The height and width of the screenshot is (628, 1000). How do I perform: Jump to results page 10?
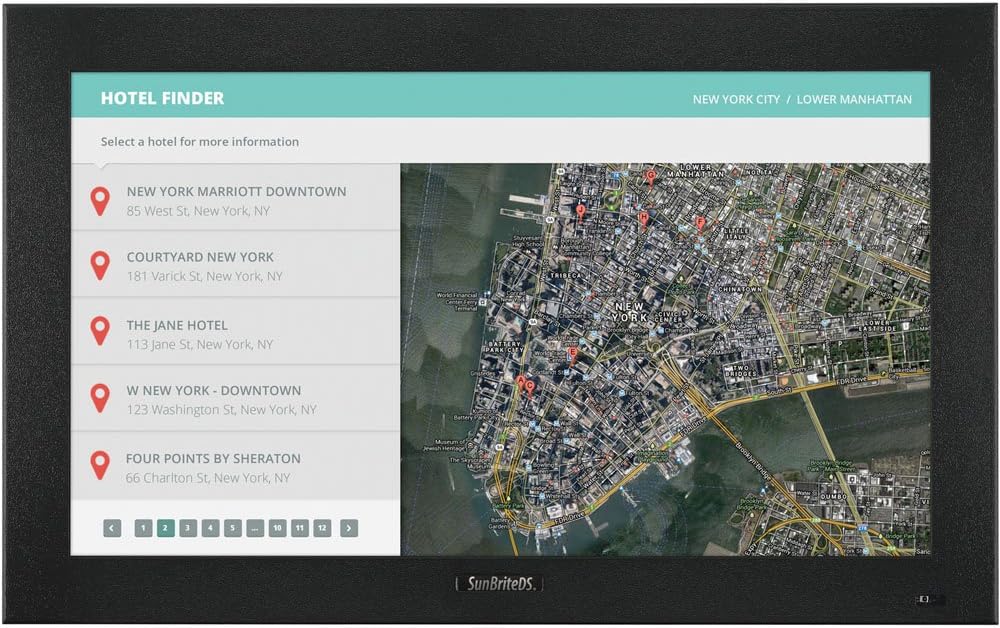click(277, 528)
